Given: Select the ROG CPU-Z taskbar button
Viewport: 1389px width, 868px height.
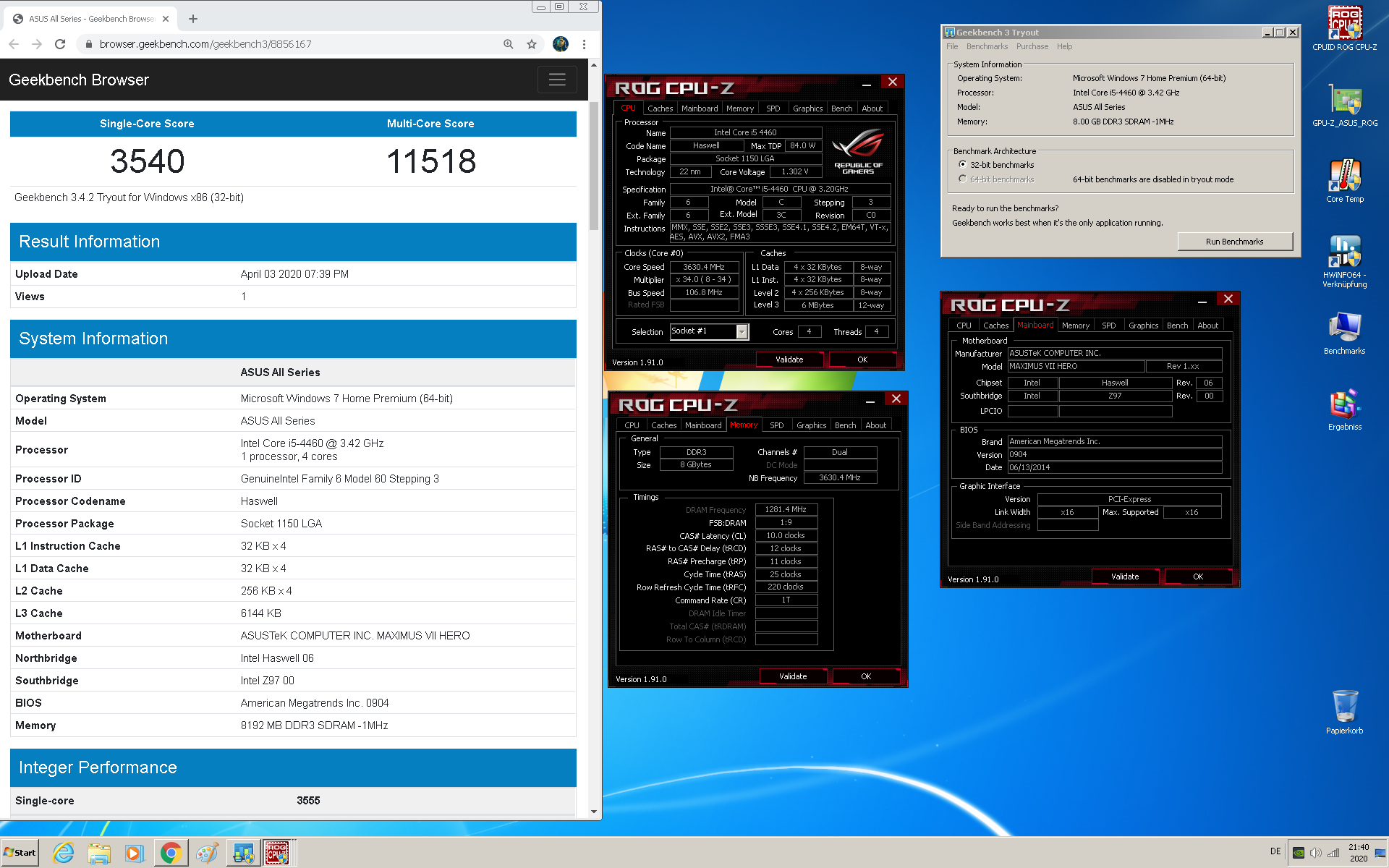Looking at the screenshot, I should (x=278, y=853).
